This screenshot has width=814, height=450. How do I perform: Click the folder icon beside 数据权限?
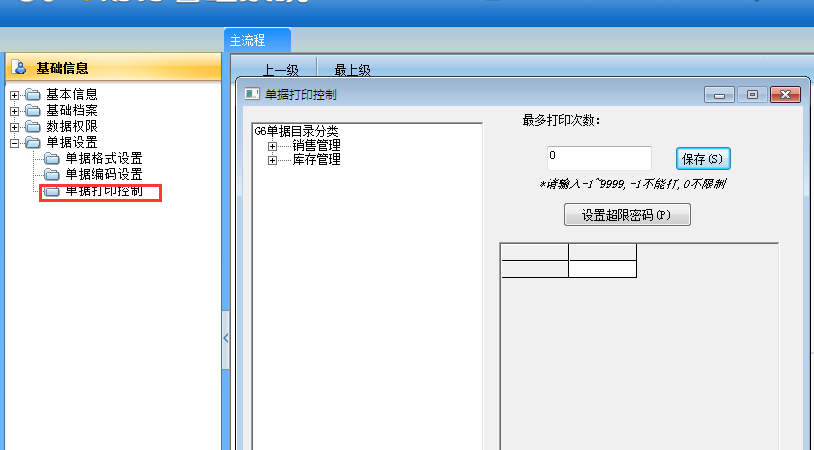[x=33, y=127]
